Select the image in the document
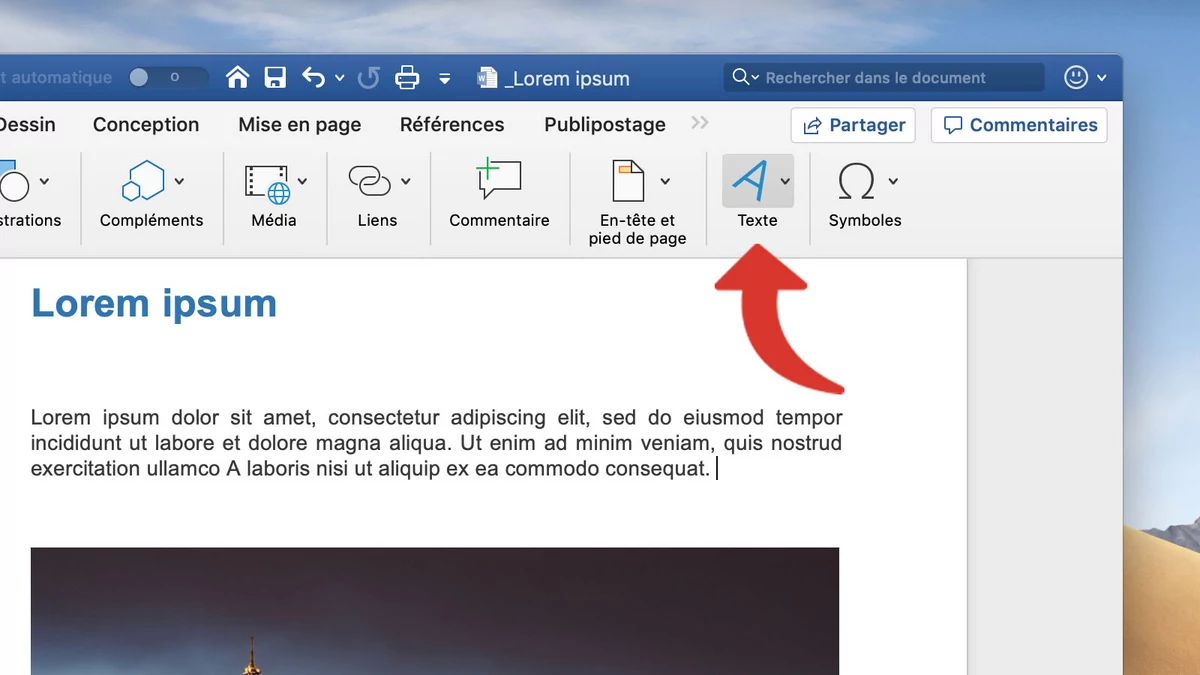1200x675 pixels. 435,611
